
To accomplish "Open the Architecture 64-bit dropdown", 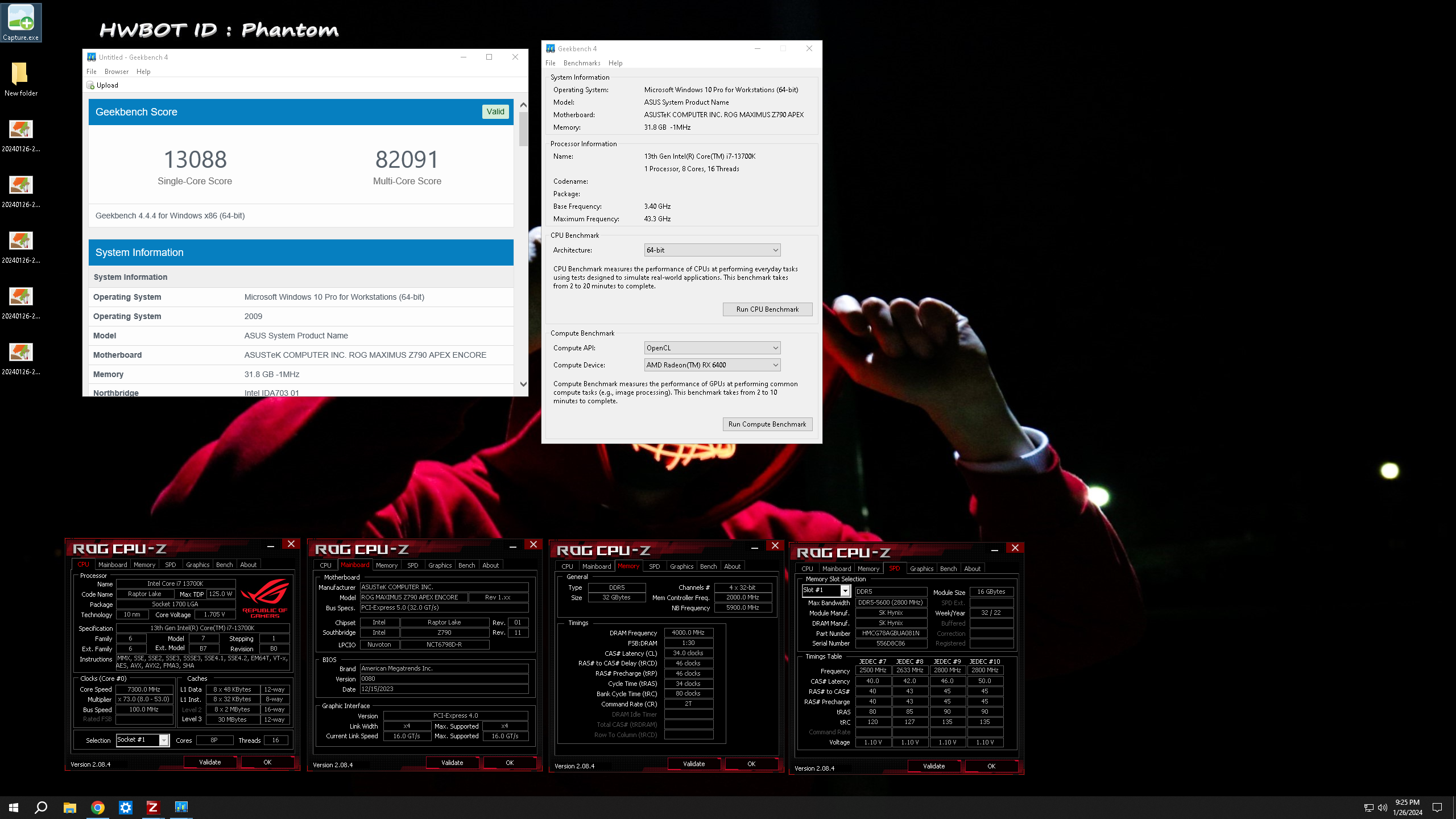I will [712, 250].
